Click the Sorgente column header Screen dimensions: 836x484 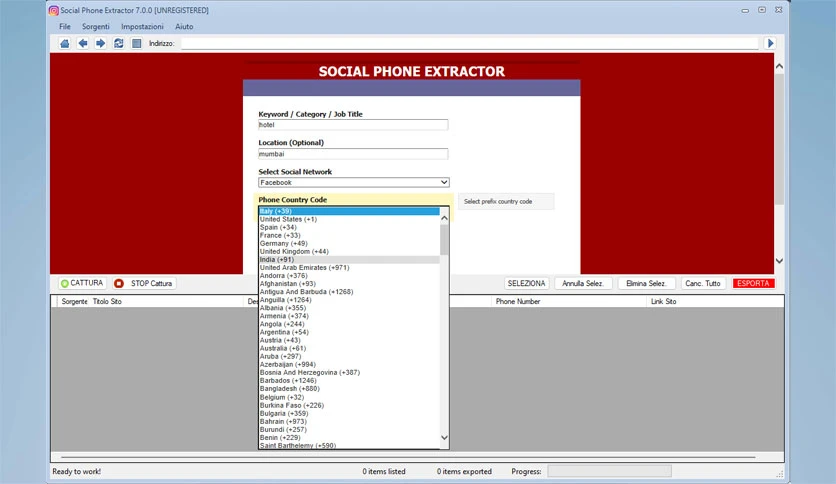(x=74, y=301)
